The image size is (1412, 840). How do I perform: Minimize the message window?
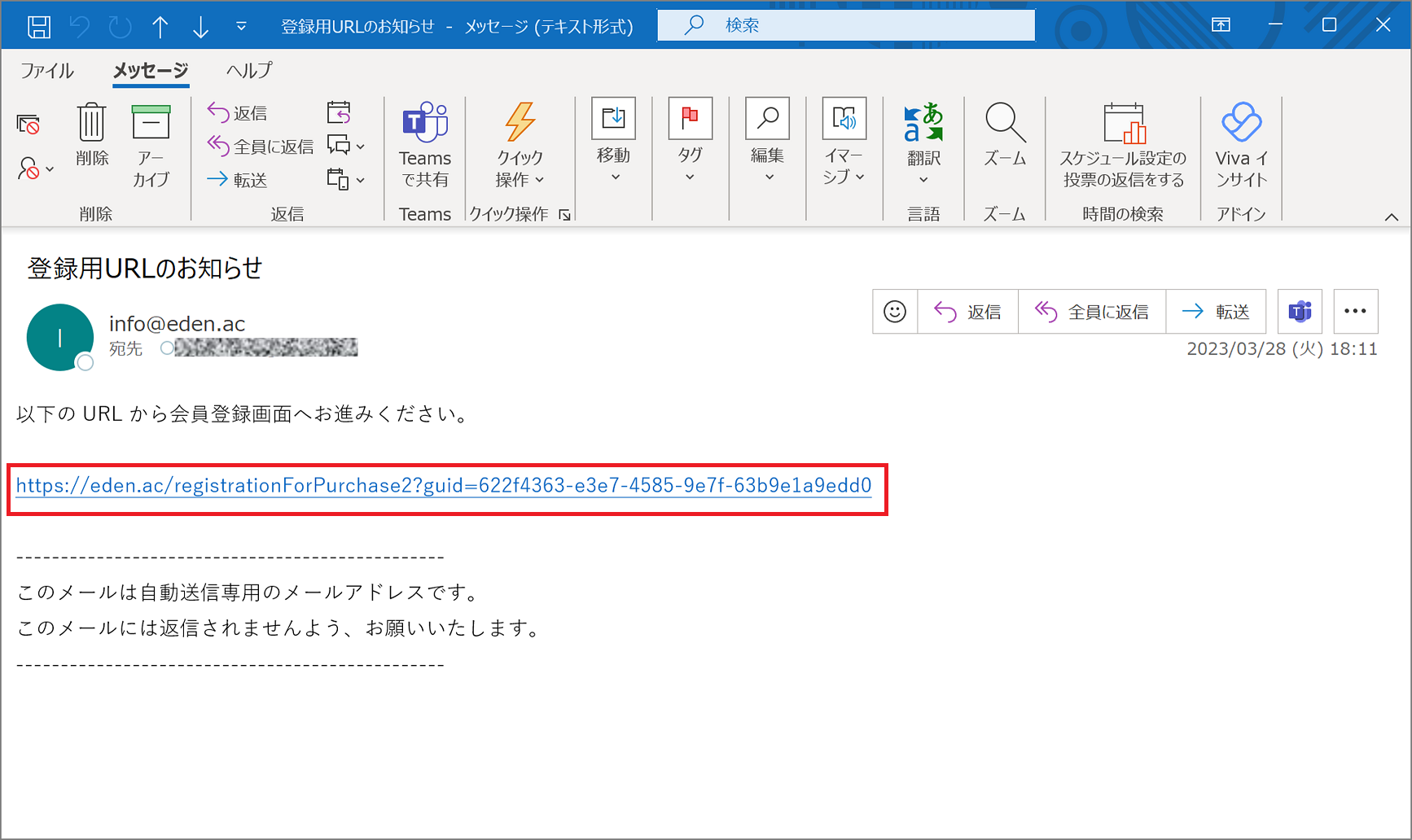pyautogui.click(x=1275, y=24)
